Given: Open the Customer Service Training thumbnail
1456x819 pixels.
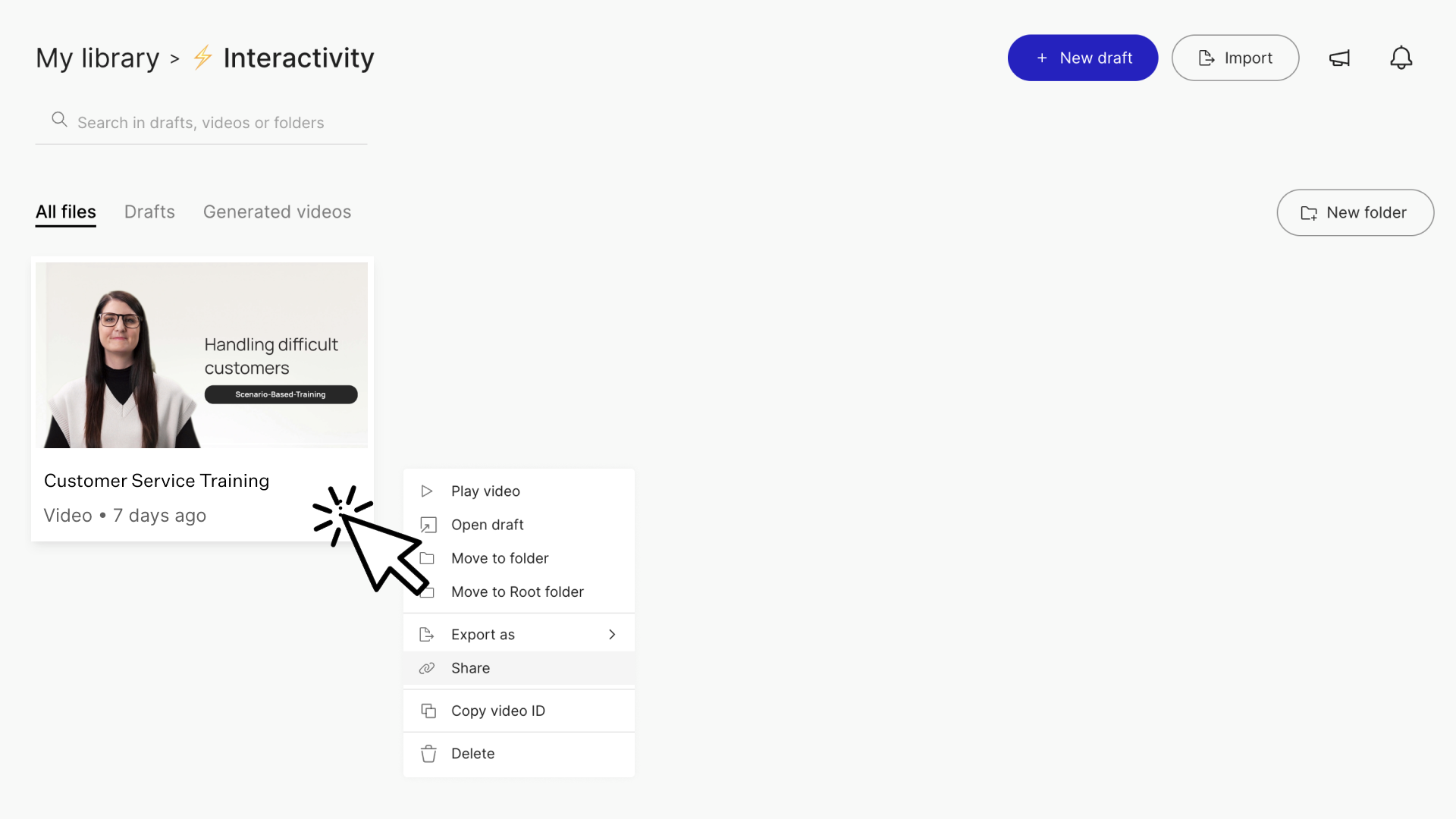Looking at the screenshot, I should [202, 355].
